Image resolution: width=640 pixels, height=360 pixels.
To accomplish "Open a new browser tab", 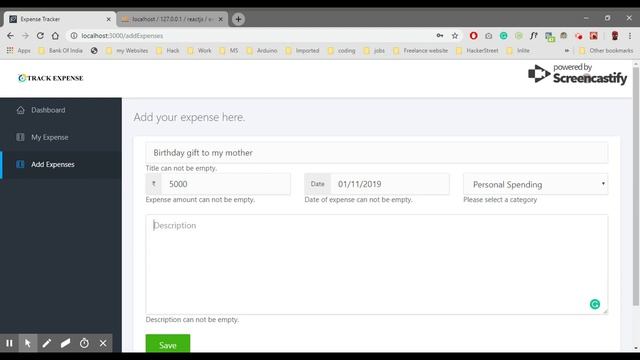I will point(238,19).
